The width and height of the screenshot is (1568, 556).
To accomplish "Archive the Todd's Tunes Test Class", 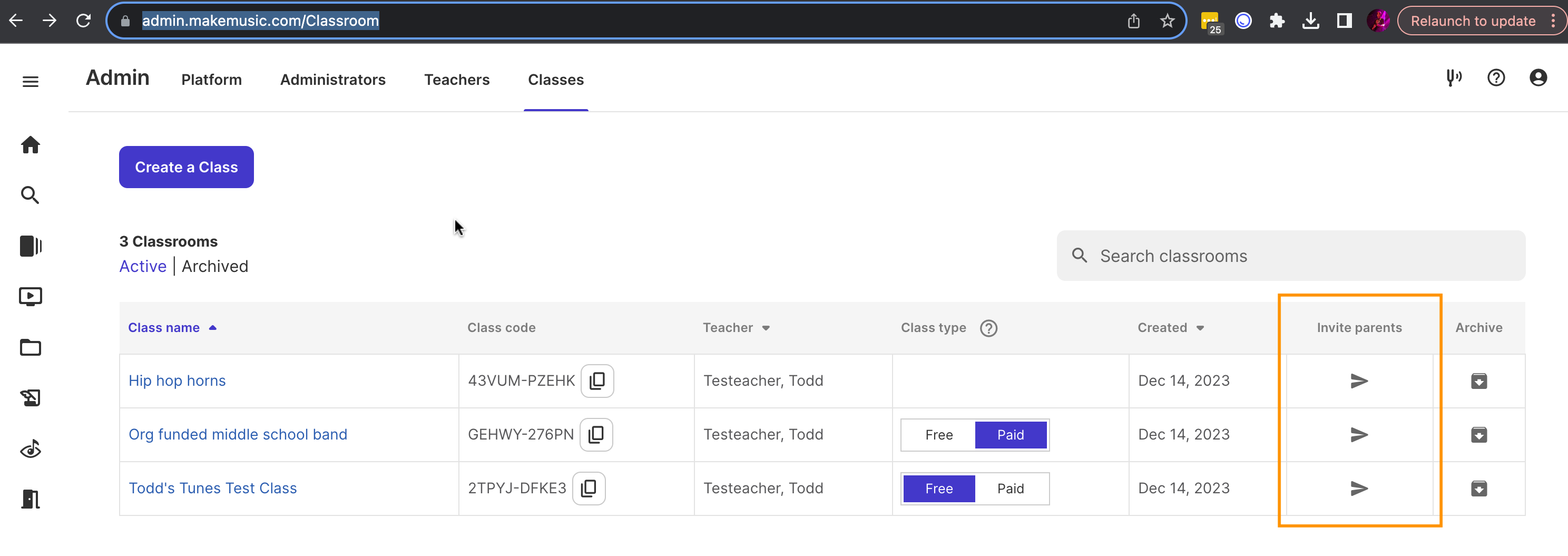I will click(x=1478, y=489).
